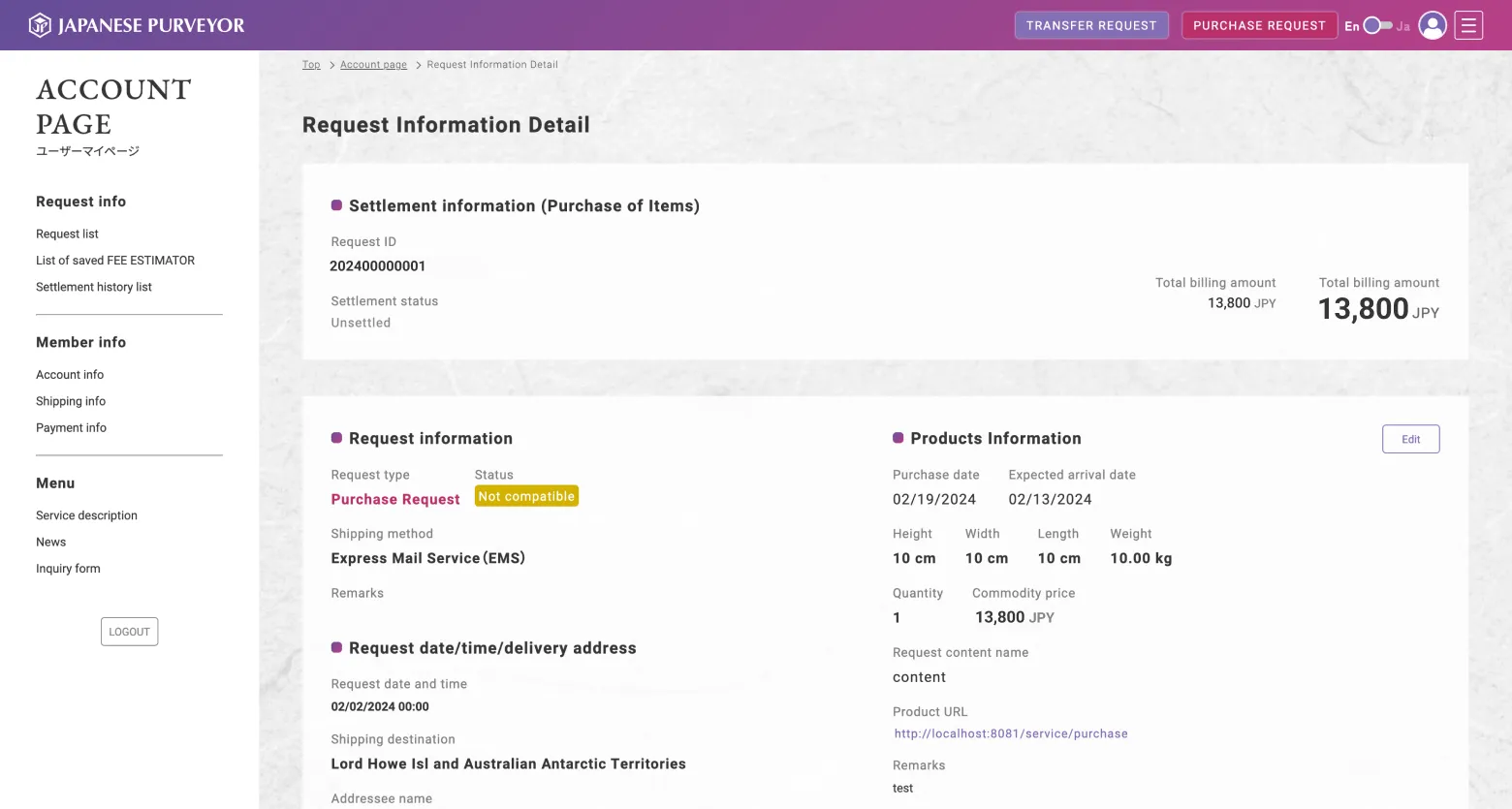Go to Top breadcrumb link
This screenshot has height=809, width=1512.
(311, 65)
